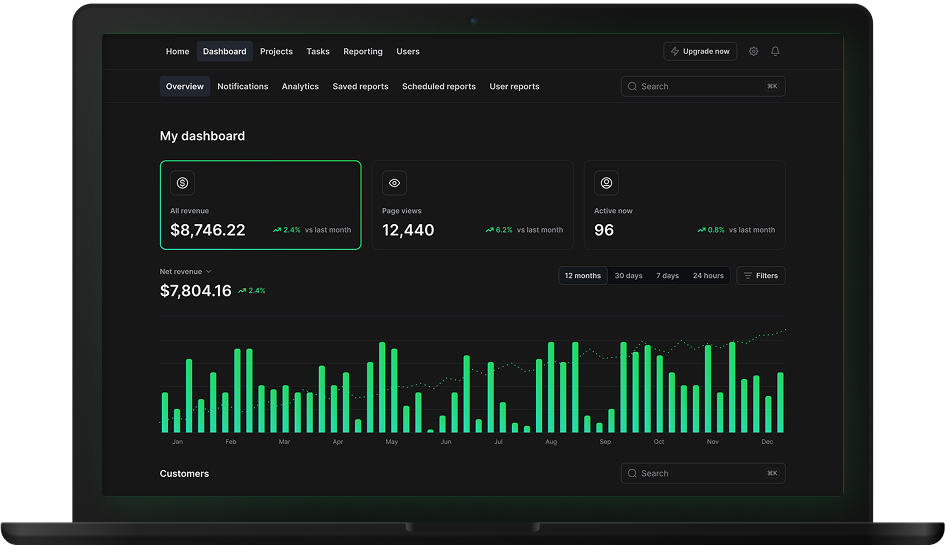Open the Users menu item
Screen dimensions: 945x546
point(407,51)
